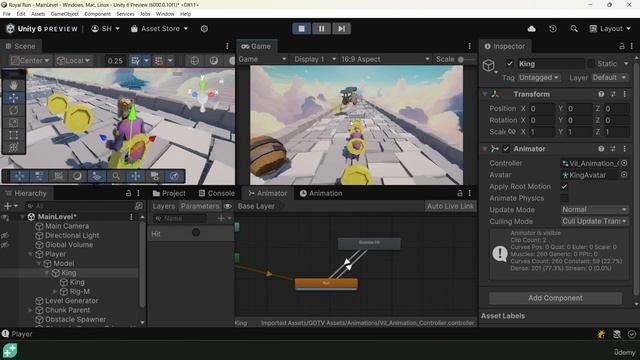Lock the Hierarchy panel
The height and width of the screenshot is (360, 640).
(128, 193)
